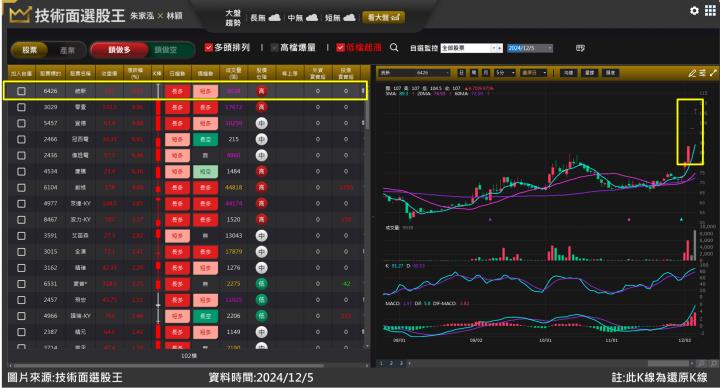Check the watchlist box for 2466
Screen dimensions: 720x391
(x=21, y=139)
